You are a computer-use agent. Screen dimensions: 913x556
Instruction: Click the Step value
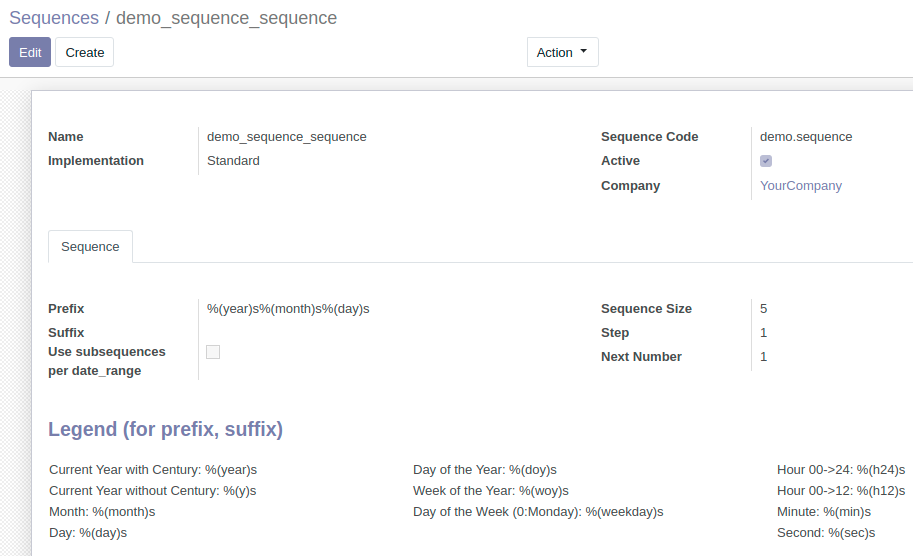[763, 332]
